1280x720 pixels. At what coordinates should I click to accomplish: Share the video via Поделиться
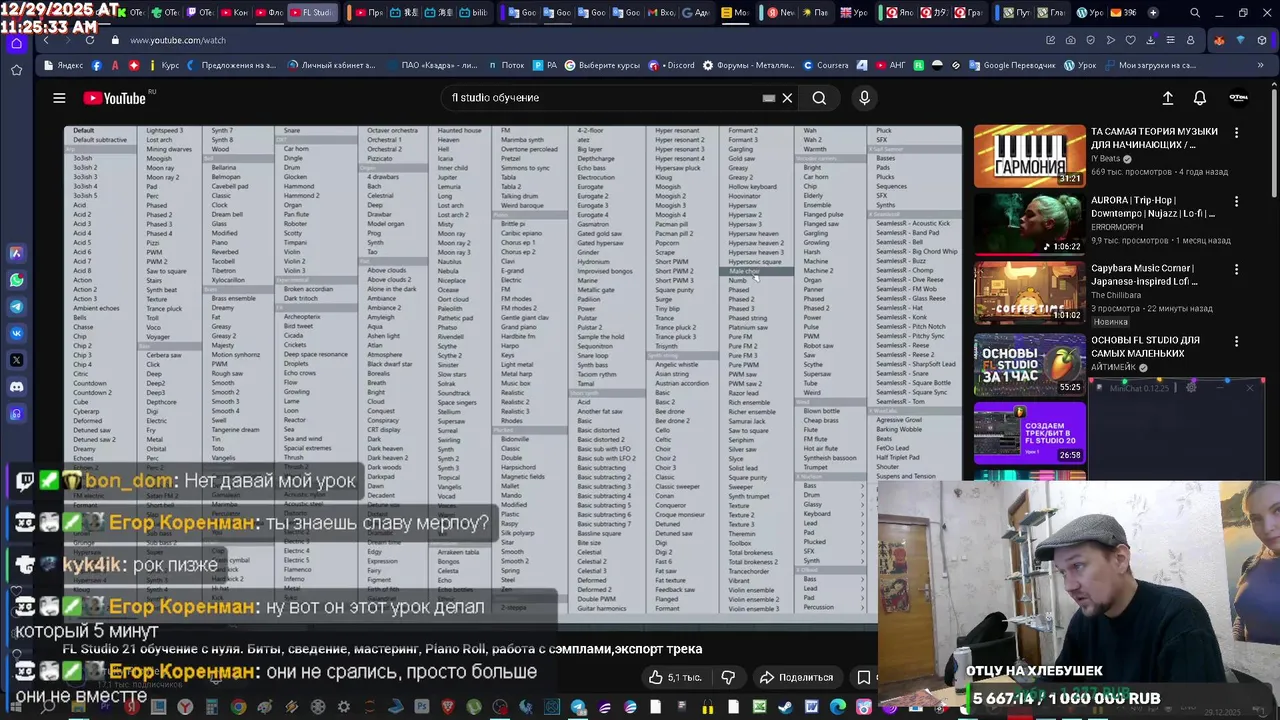[x=796, y=677]
